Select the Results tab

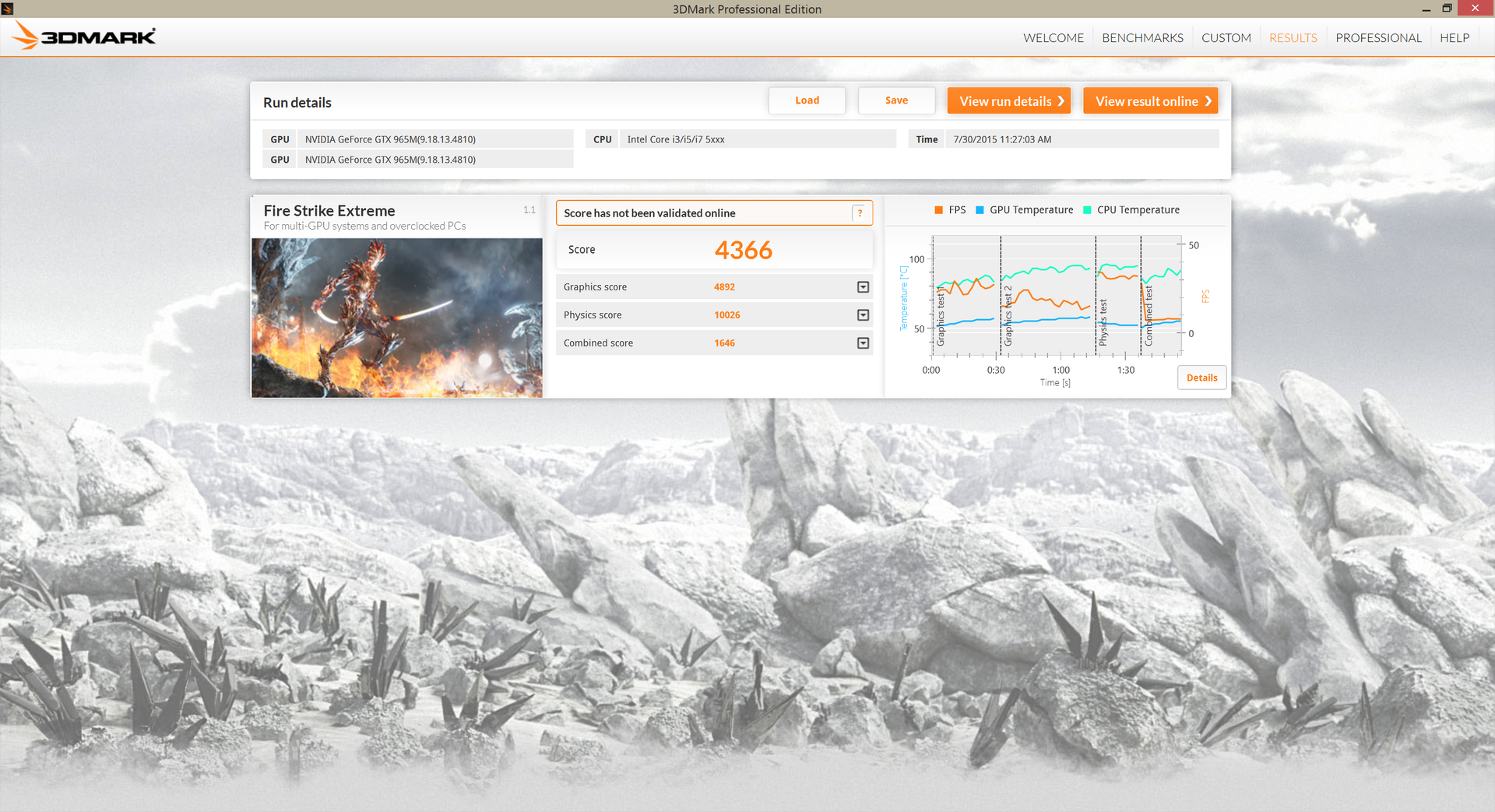[1293, 37]
